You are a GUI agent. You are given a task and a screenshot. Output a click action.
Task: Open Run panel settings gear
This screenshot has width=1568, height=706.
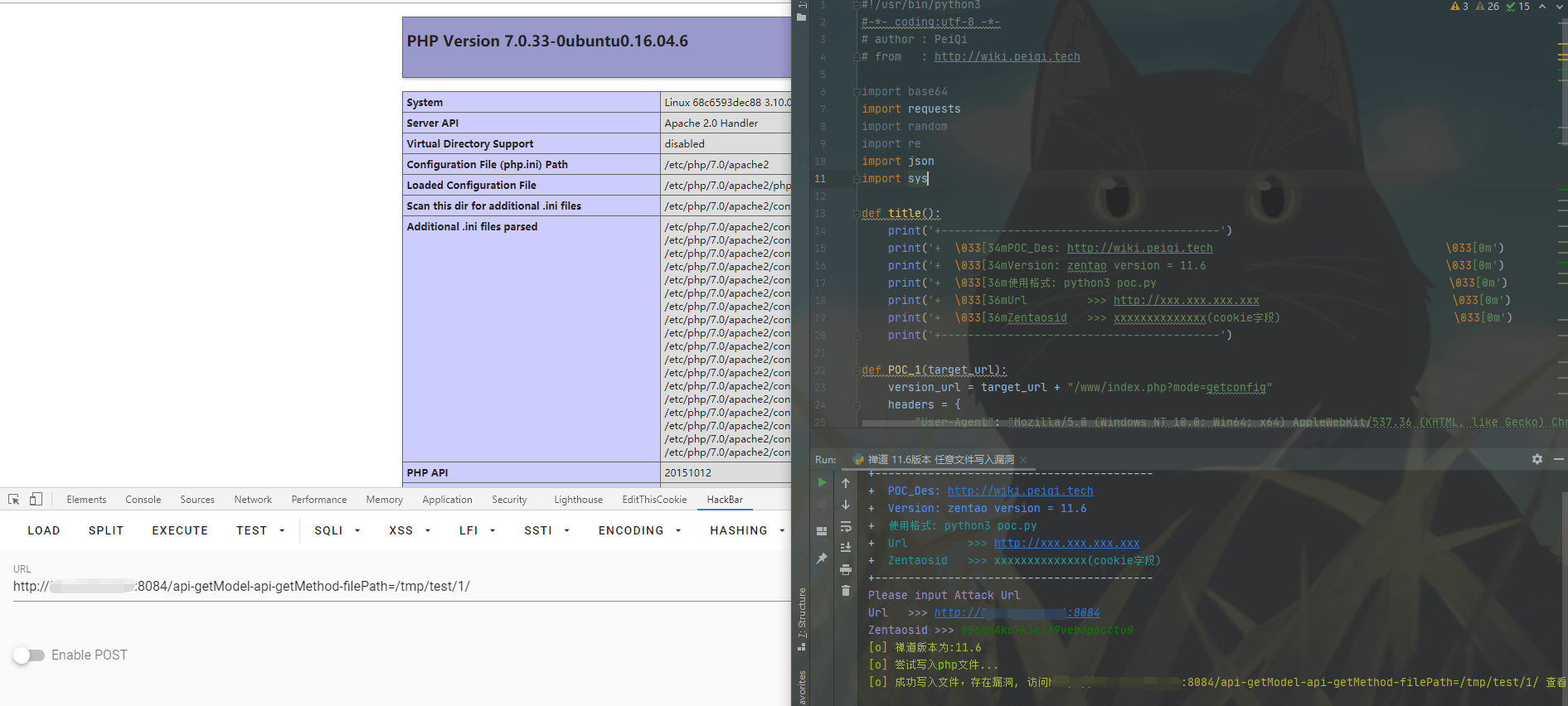tap(1537, 459)
